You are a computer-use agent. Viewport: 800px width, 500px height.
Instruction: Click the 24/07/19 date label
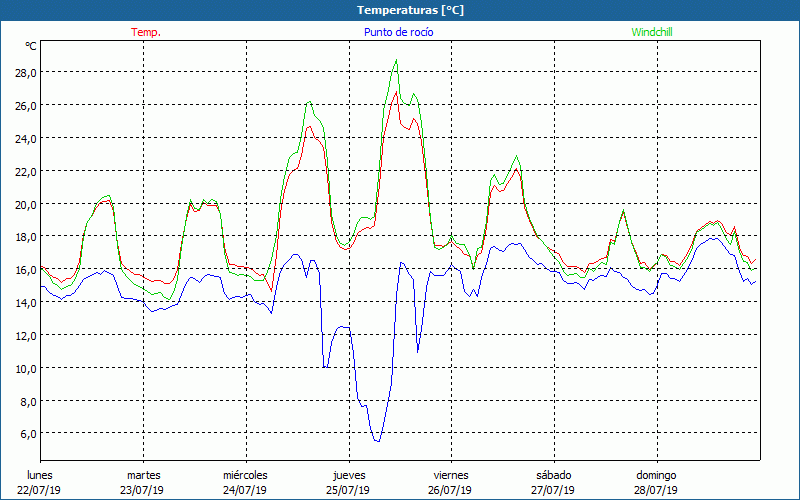pyautogui.click(x=245, y=490)
